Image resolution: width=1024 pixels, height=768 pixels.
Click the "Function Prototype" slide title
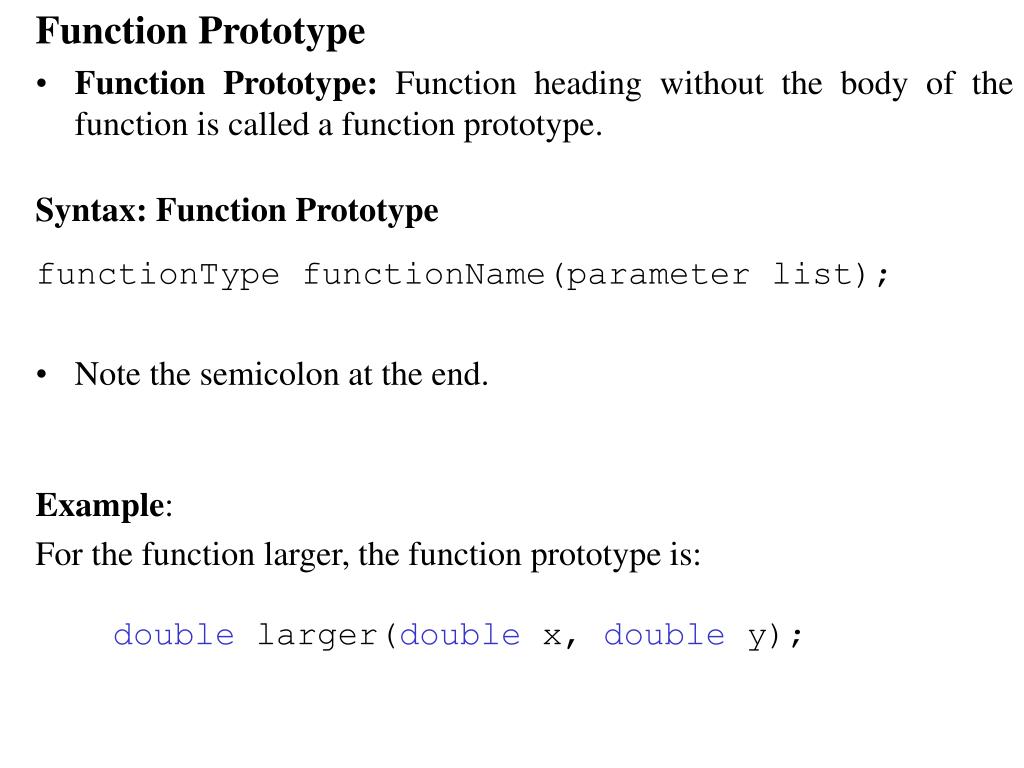pyautogui.click(x=200, y=31)
